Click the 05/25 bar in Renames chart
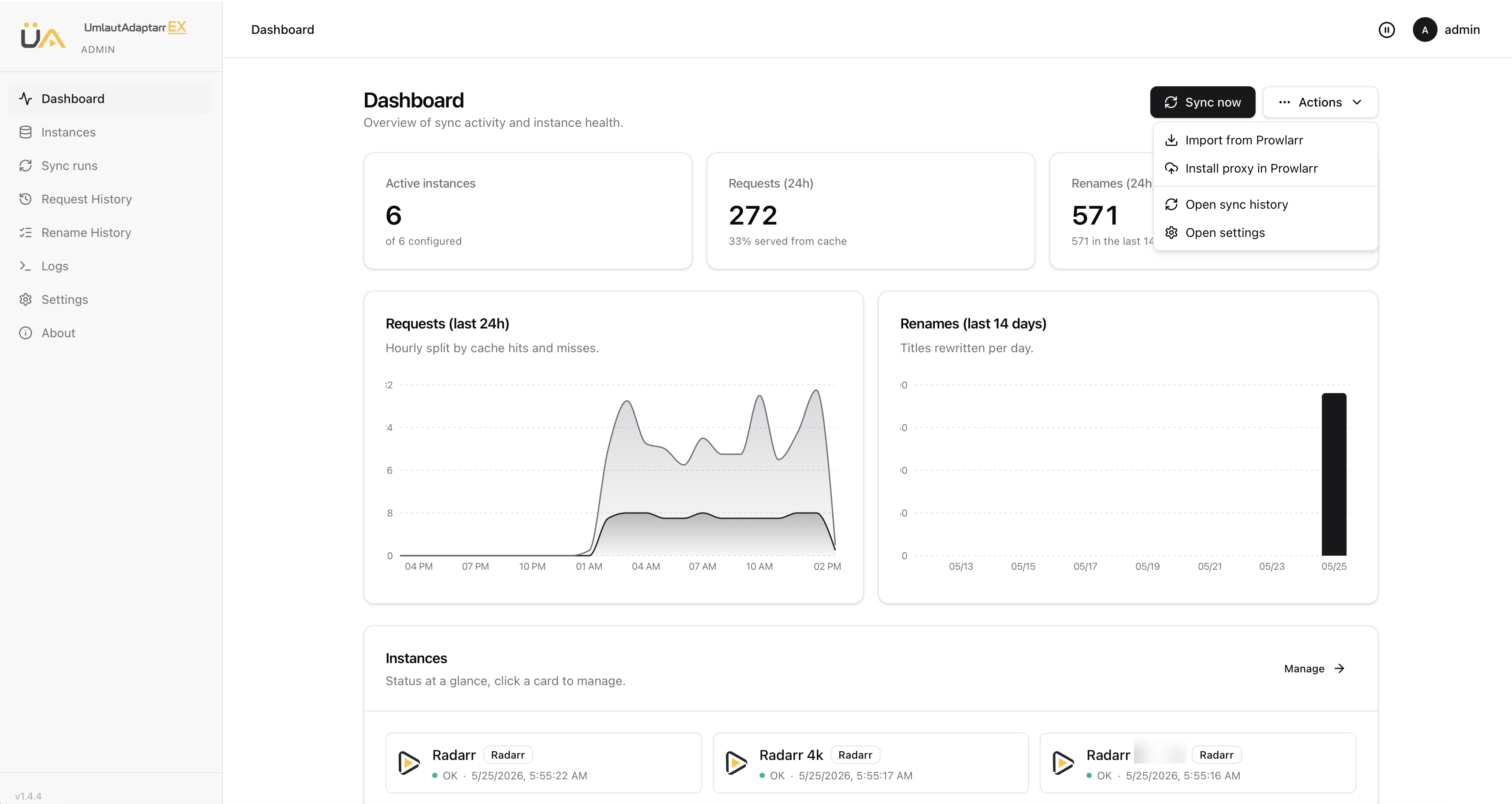The height and width of the screenshot is (804, 1512). click(x=1334, y=474)
